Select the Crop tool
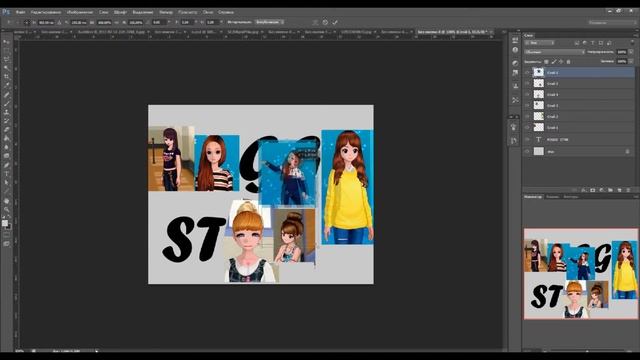The height and width of the screenshot is (360, 640). point(6,77)
